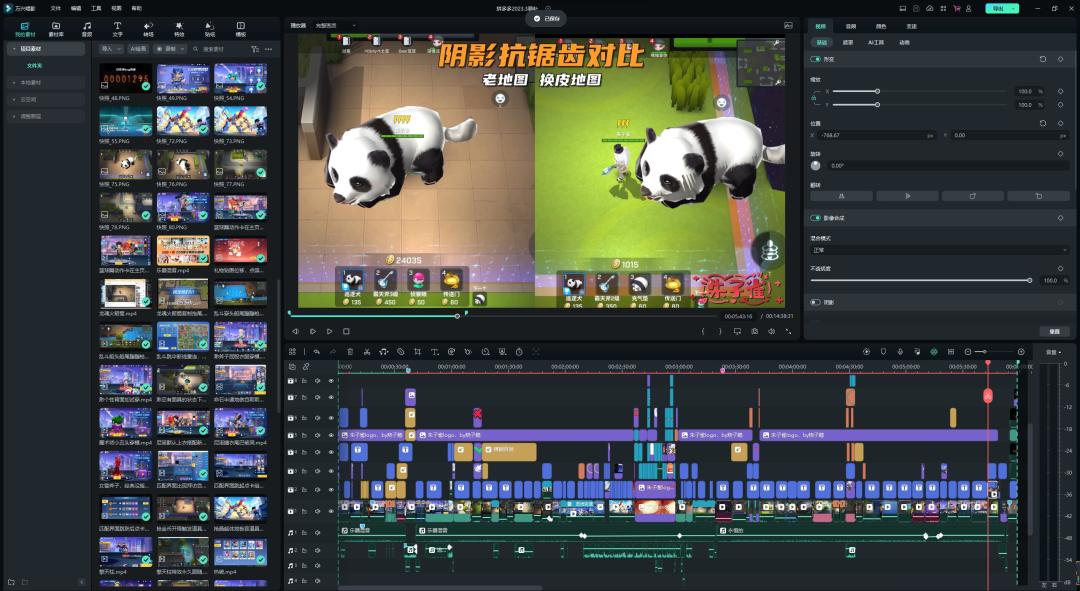
Task: Undo the last timeline edit
Action: 316,352
